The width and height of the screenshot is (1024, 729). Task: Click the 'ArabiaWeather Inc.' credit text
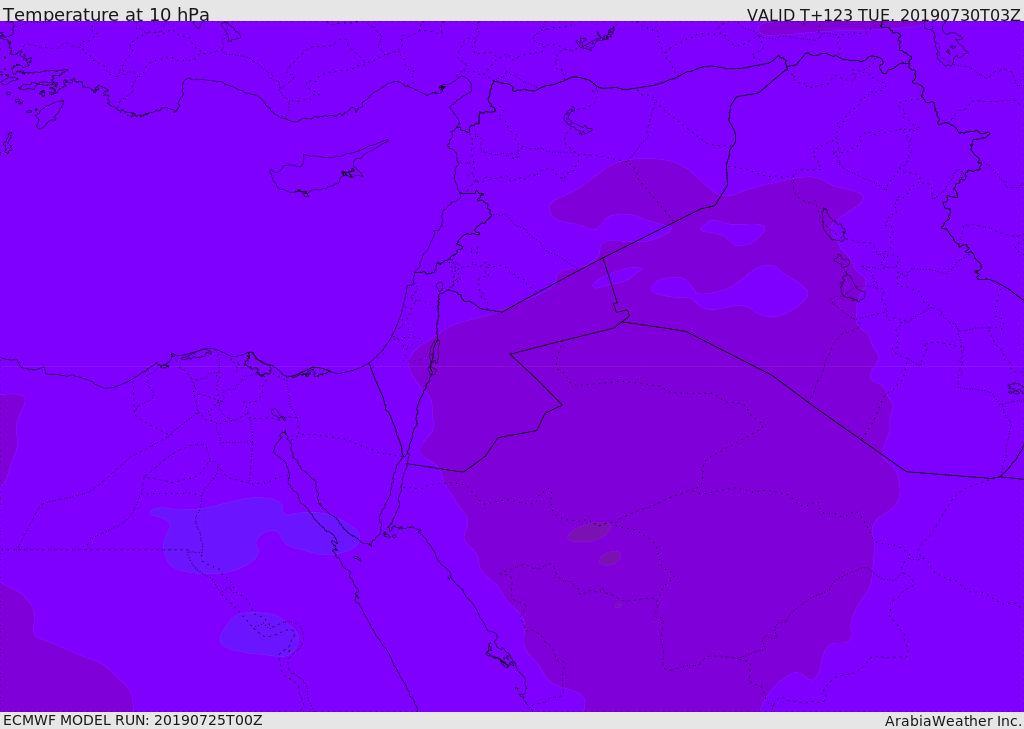click(953, 721)
